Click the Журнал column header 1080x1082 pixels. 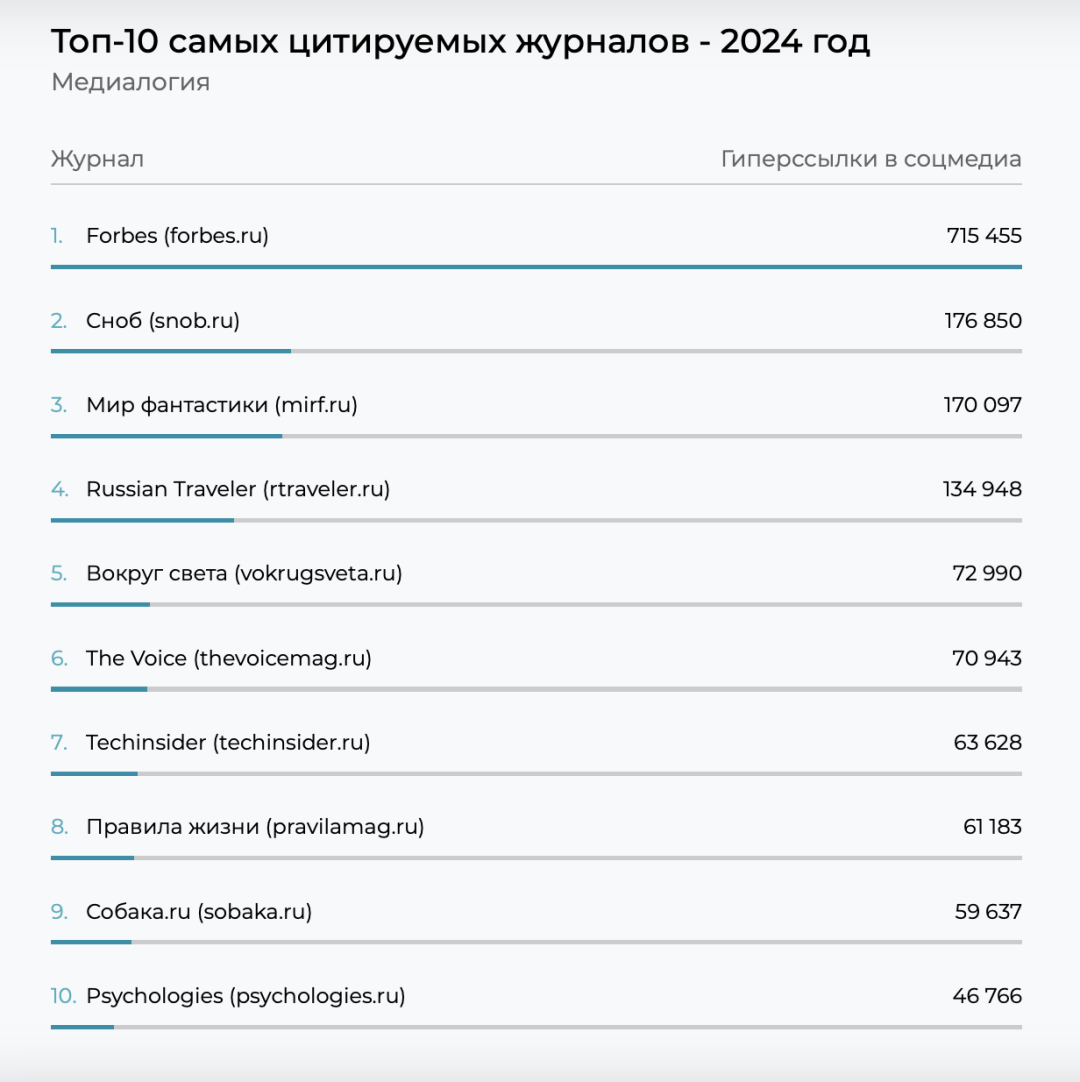pos(97,159)
